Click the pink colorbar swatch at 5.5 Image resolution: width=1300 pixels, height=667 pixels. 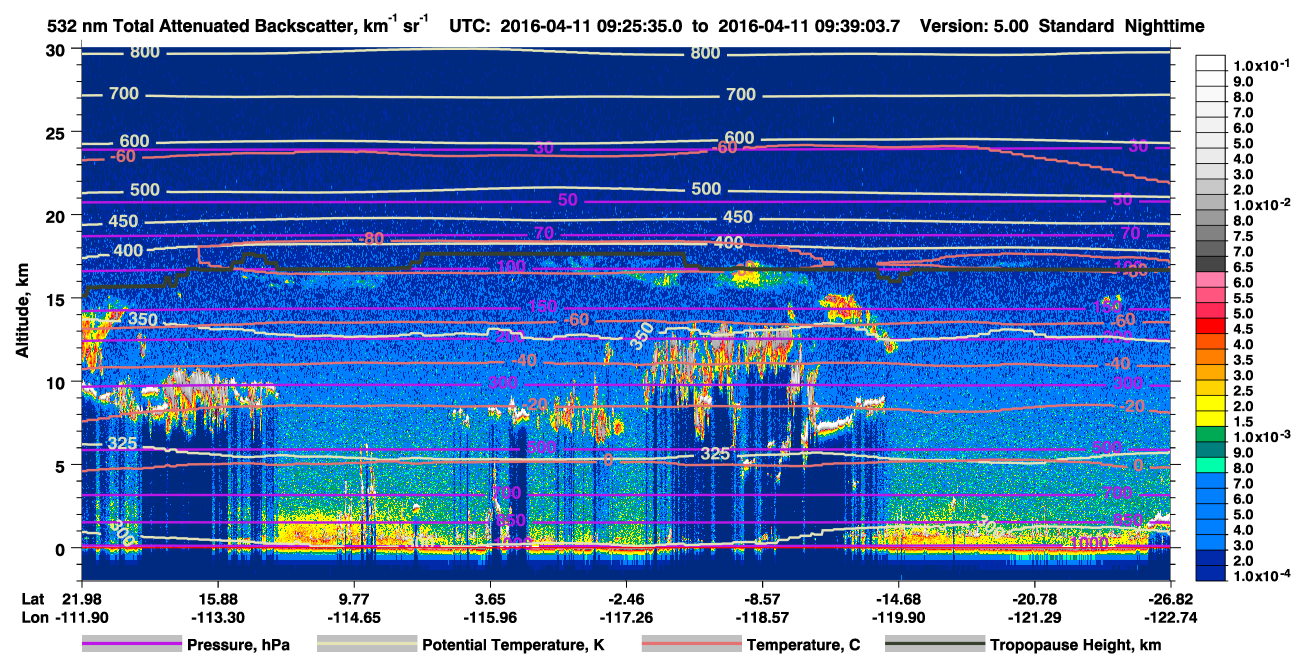click(x=1210, y=296)
